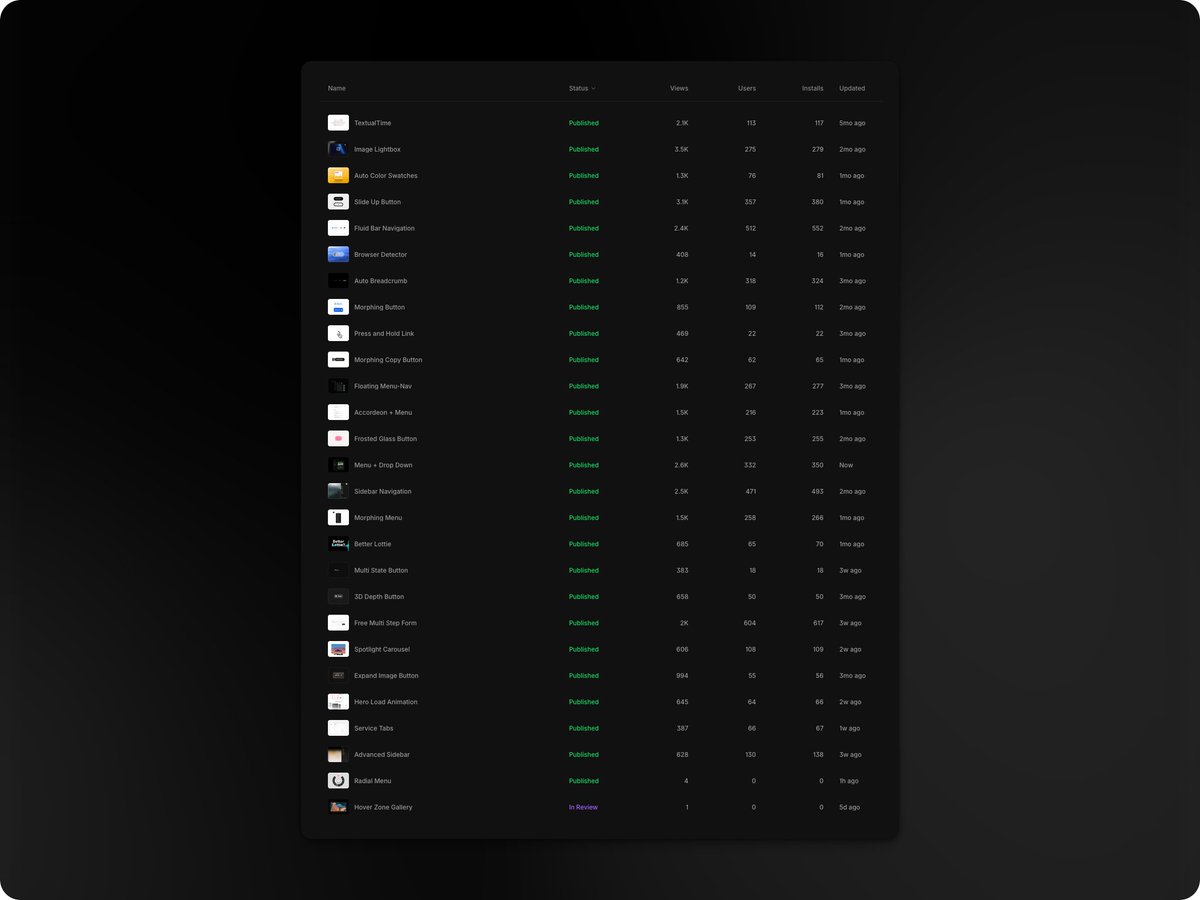Click the 1.9K views value for Floating Menu-Nav

pyautogui.click(x=682, y=386)
